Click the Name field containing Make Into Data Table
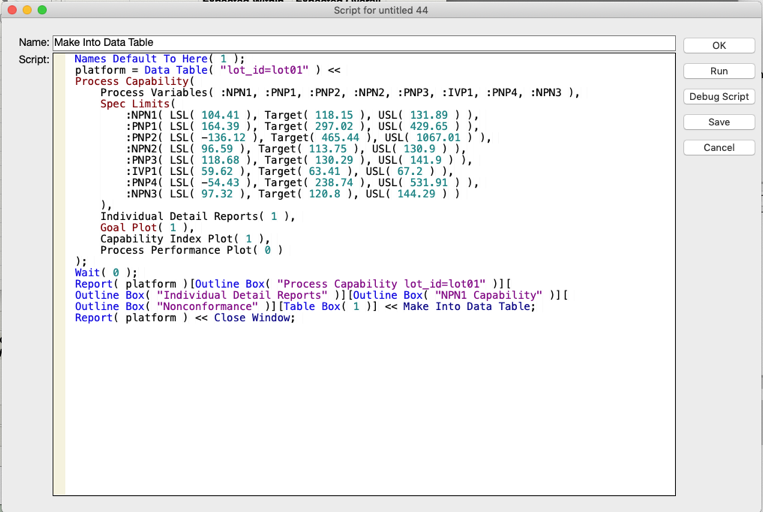Viewport: 763px width, 512px height. [x=364, y=43]
